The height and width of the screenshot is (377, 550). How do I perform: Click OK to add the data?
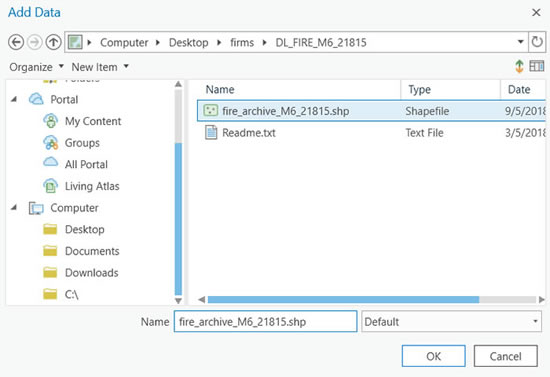[x=434, y=356]
